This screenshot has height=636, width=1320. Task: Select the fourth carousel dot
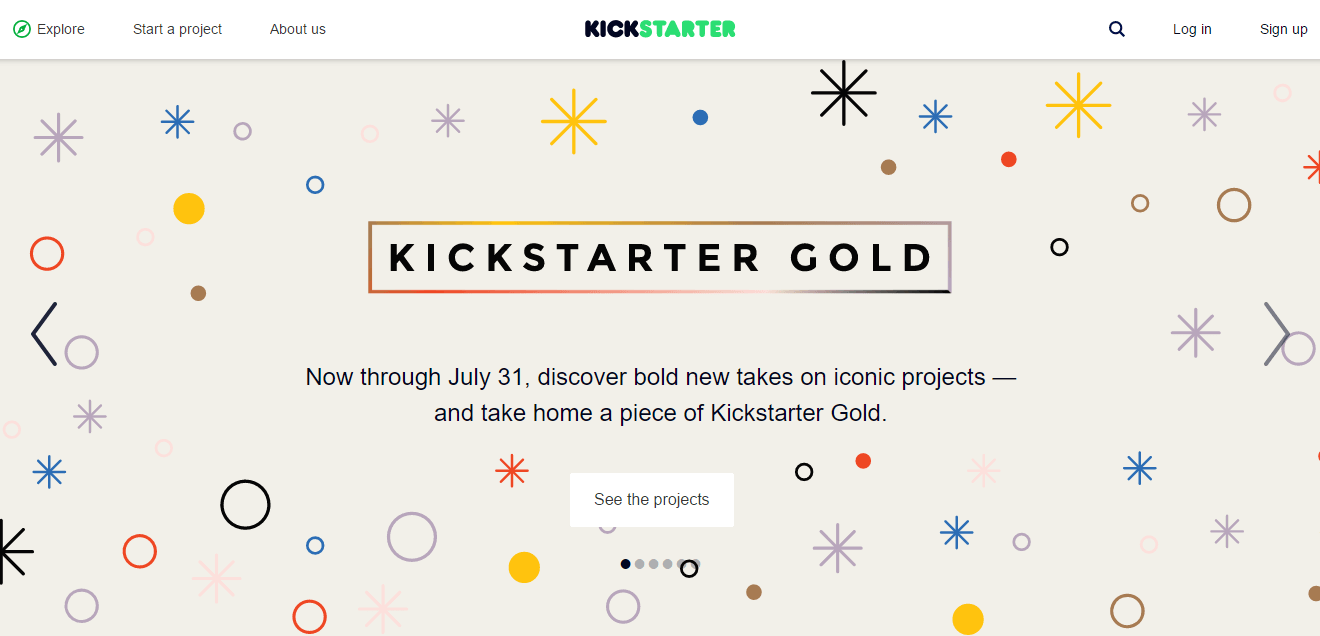pyautogui.click(x=667, y=563)
